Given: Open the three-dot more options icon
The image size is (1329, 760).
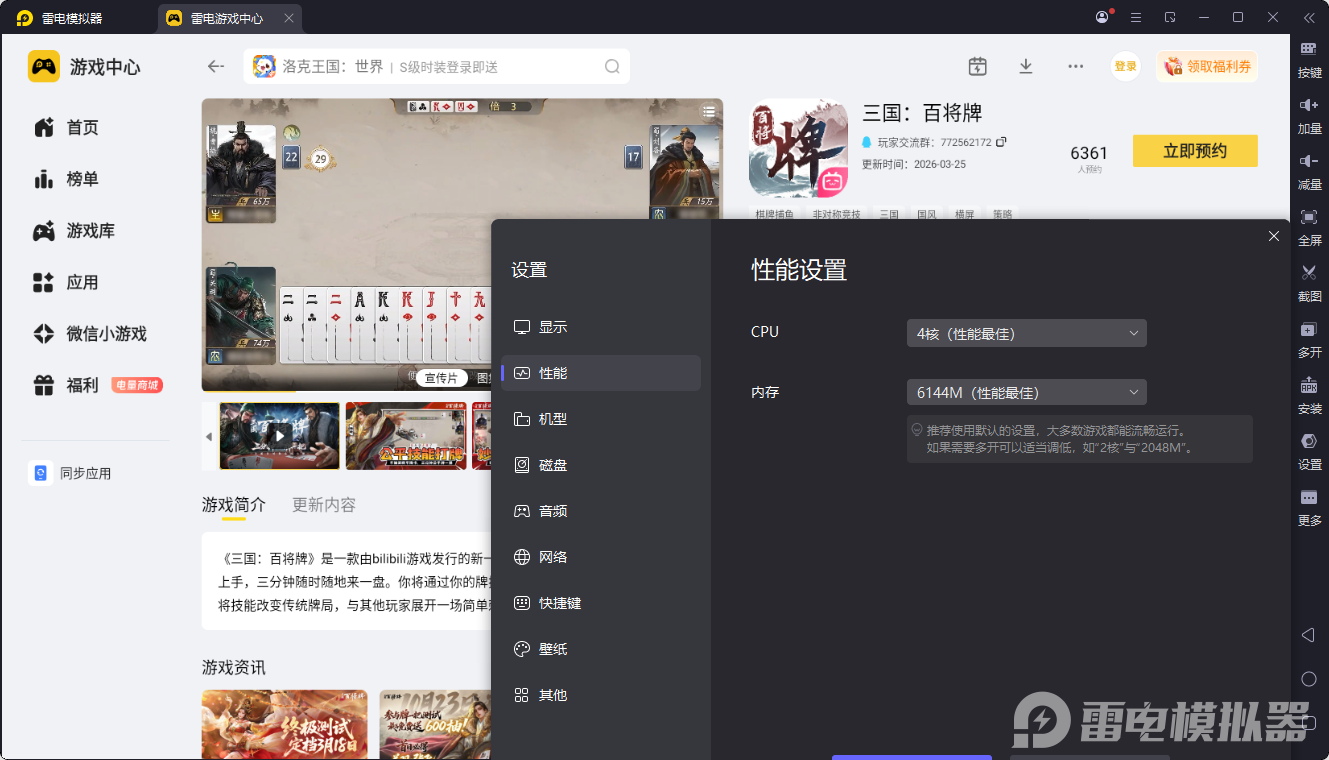Looking at the screenshot, I should click(1076, 66).
